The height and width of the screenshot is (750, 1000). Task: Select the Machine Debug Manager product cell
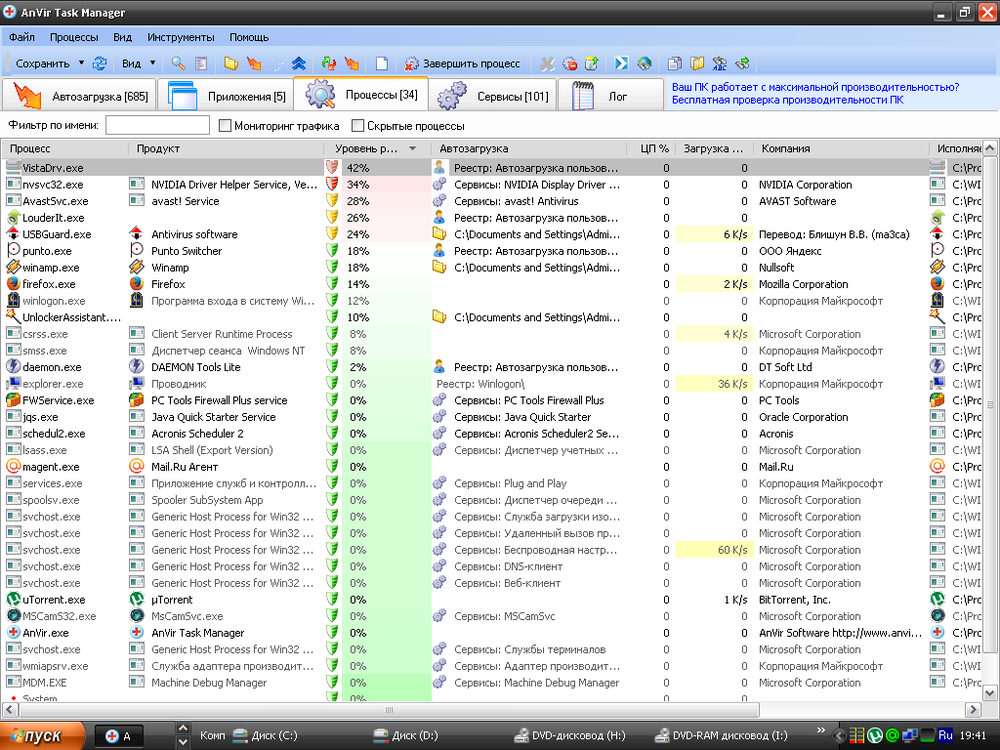[209, 682]
